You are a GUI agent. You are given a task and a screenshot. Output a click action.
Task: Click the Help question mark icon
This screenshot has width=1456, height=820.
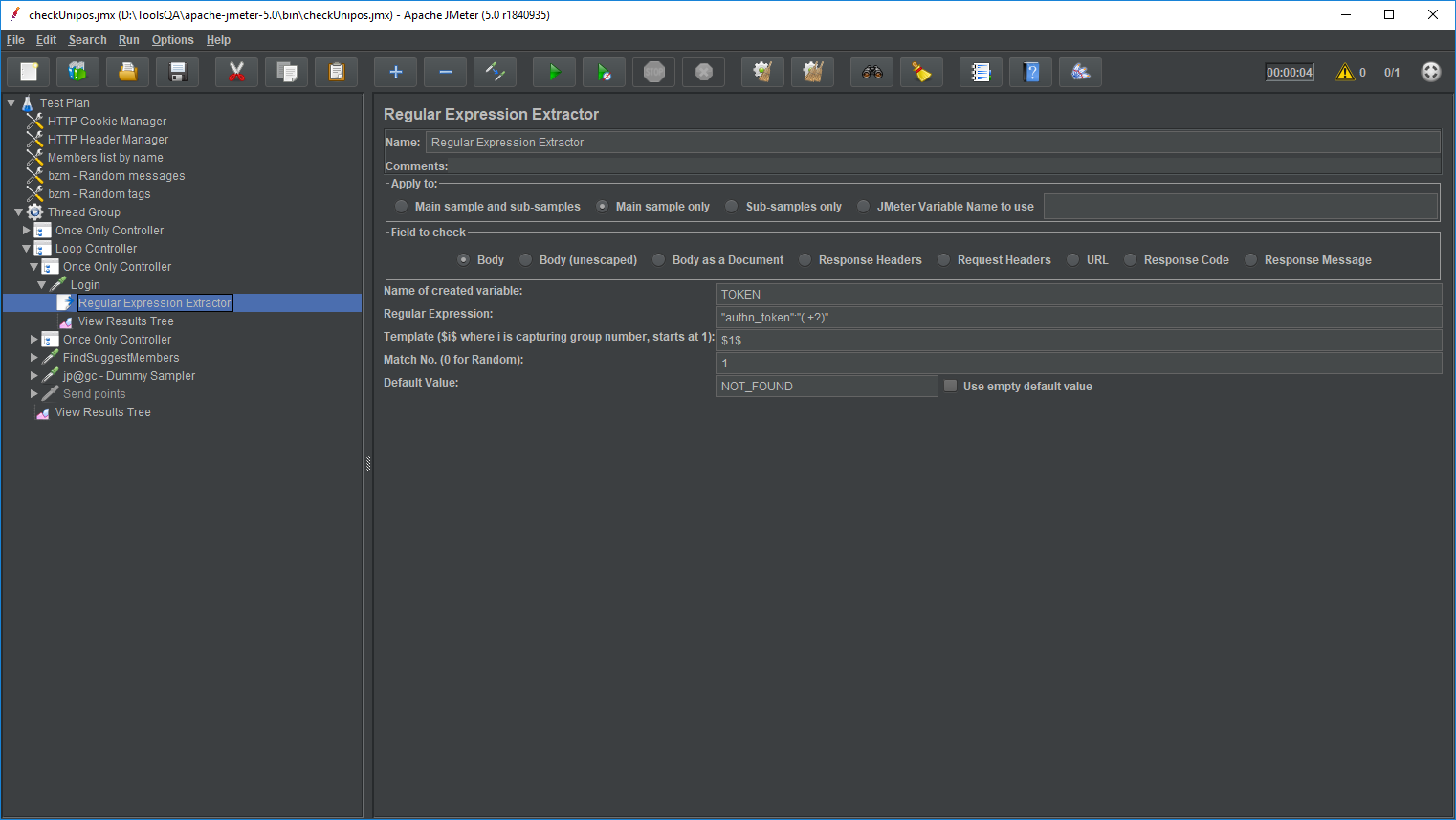1030,73
